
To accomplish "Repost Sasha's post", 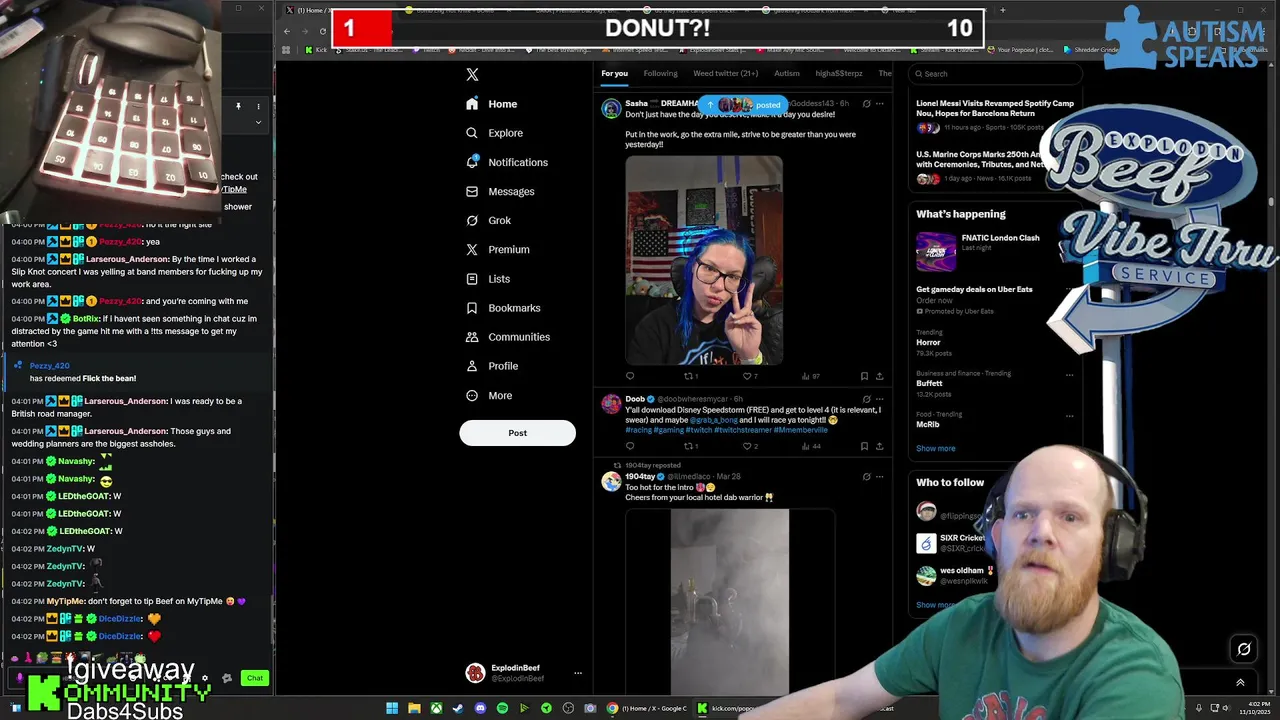I will tap(690, 376).
